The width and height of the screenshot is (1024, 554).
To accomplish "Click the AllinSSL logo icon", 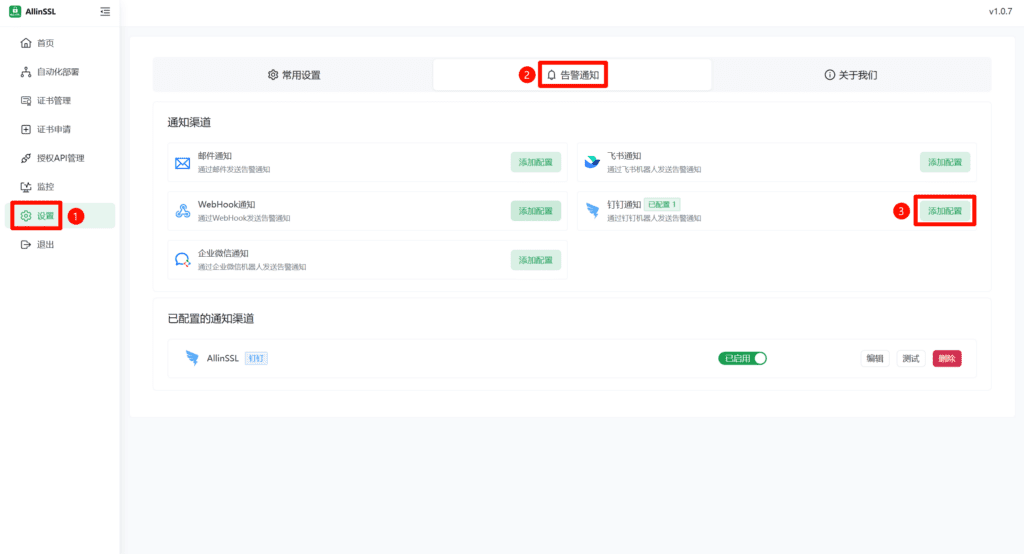I will [15, 12].
